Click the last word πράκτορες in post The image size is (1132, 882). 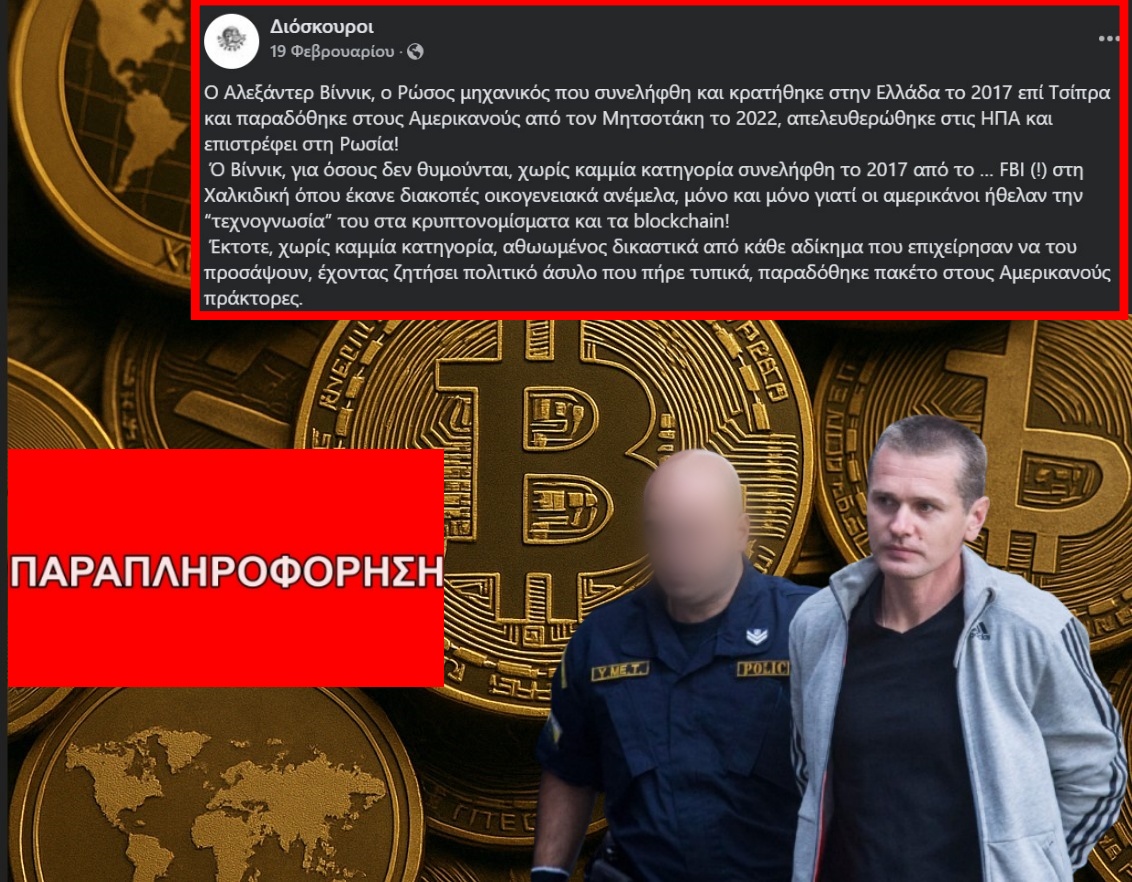253,298
